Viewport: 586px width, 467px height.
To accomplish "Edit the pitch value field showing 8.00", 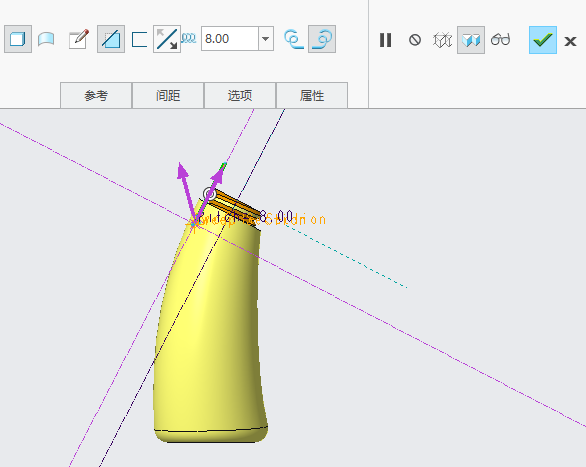I will pyautogui.click(x=230, y=38).
